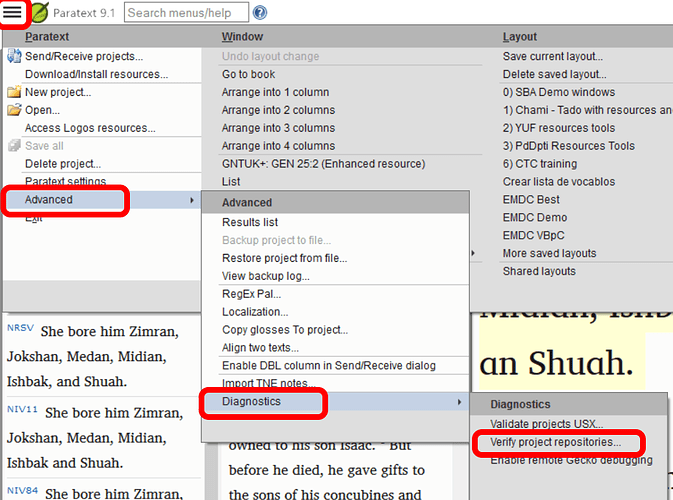Choose List in Window menu

231,182
